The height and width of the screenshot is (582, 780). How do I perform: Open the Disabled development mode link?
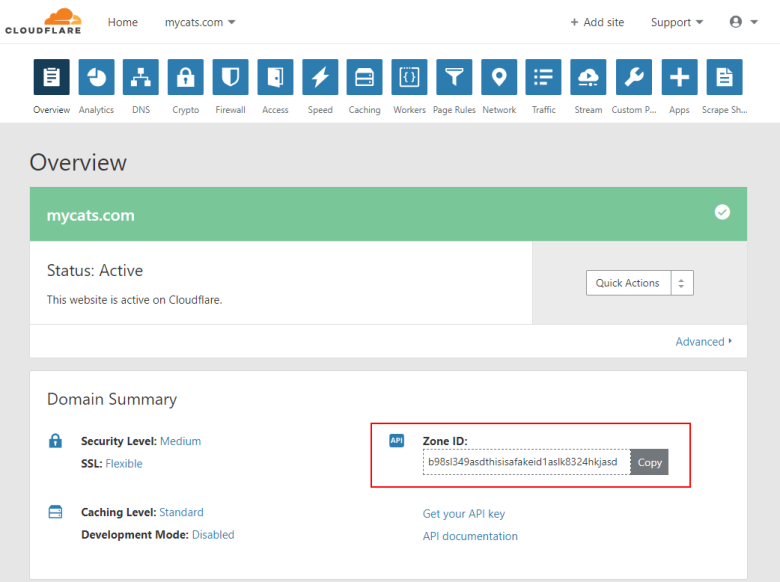[x=213, y=535]
